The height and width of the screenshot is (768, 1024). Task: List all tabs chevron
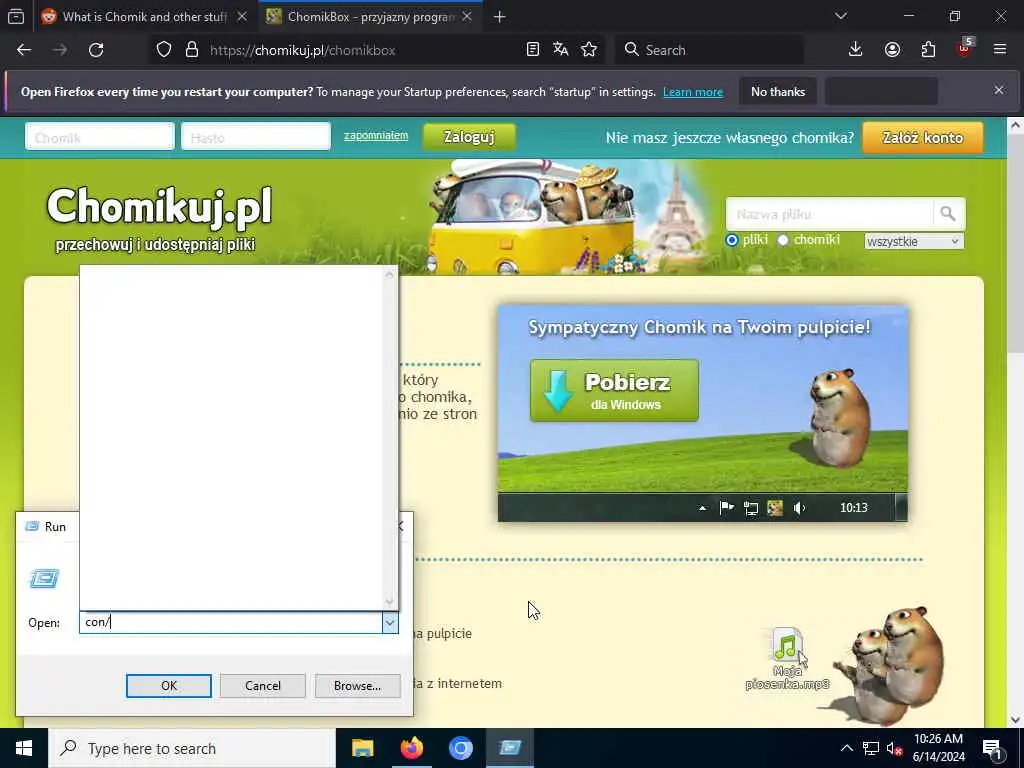(x=841, y=16)
